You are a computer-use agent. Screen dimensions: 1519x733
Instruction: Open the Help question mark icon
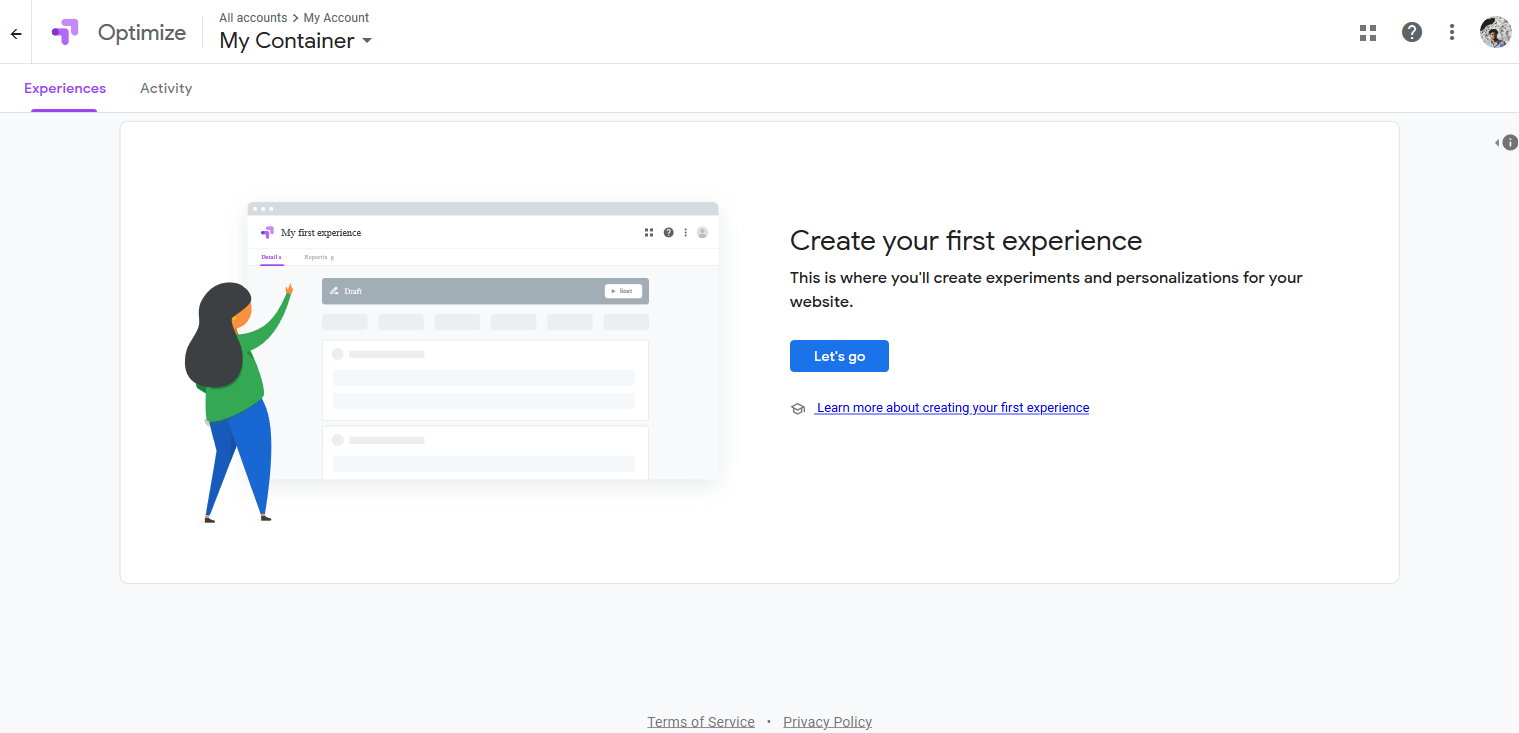(1411, 32)
